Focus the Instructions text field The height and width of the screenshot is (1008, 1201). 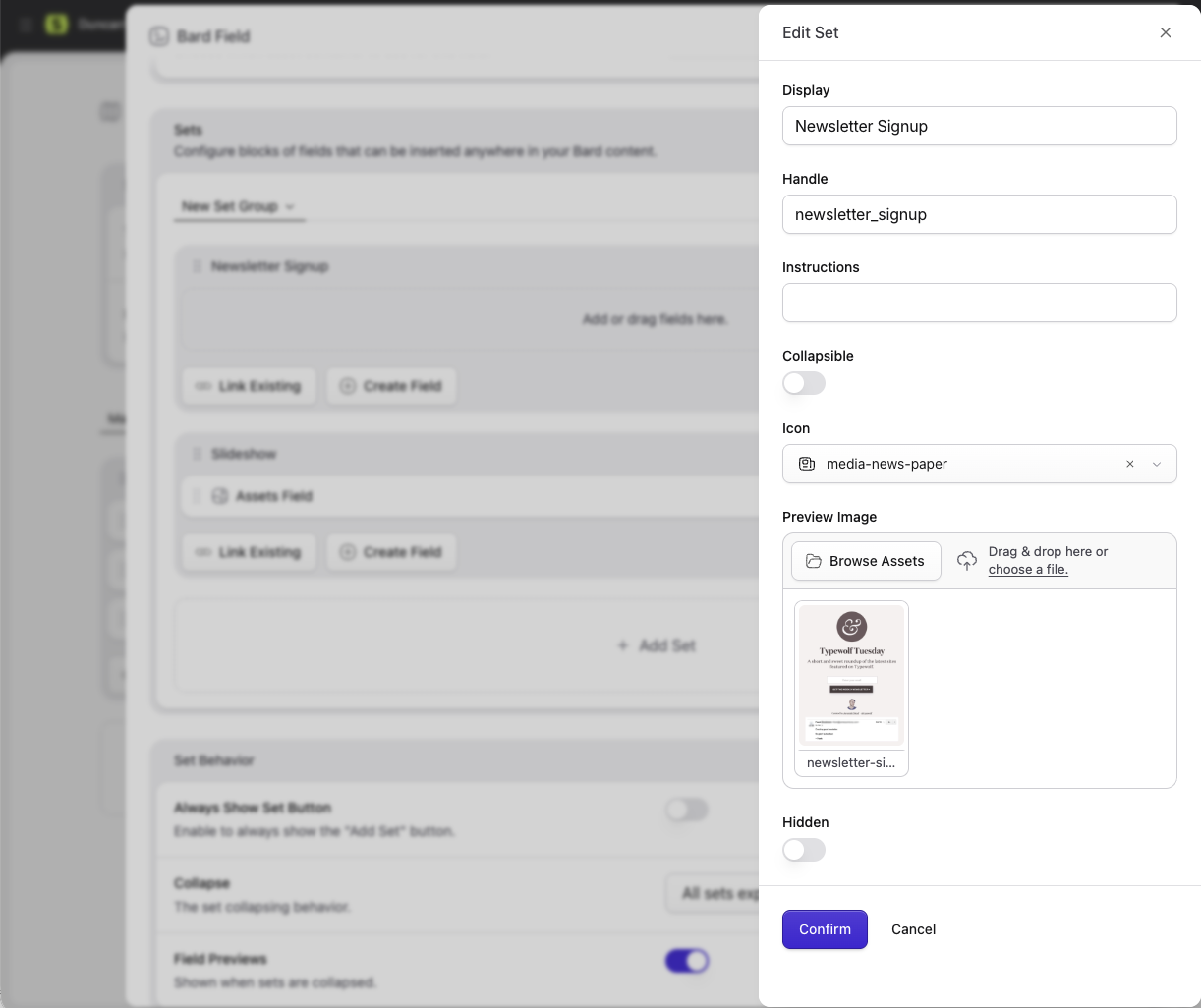tap(979, 303)
